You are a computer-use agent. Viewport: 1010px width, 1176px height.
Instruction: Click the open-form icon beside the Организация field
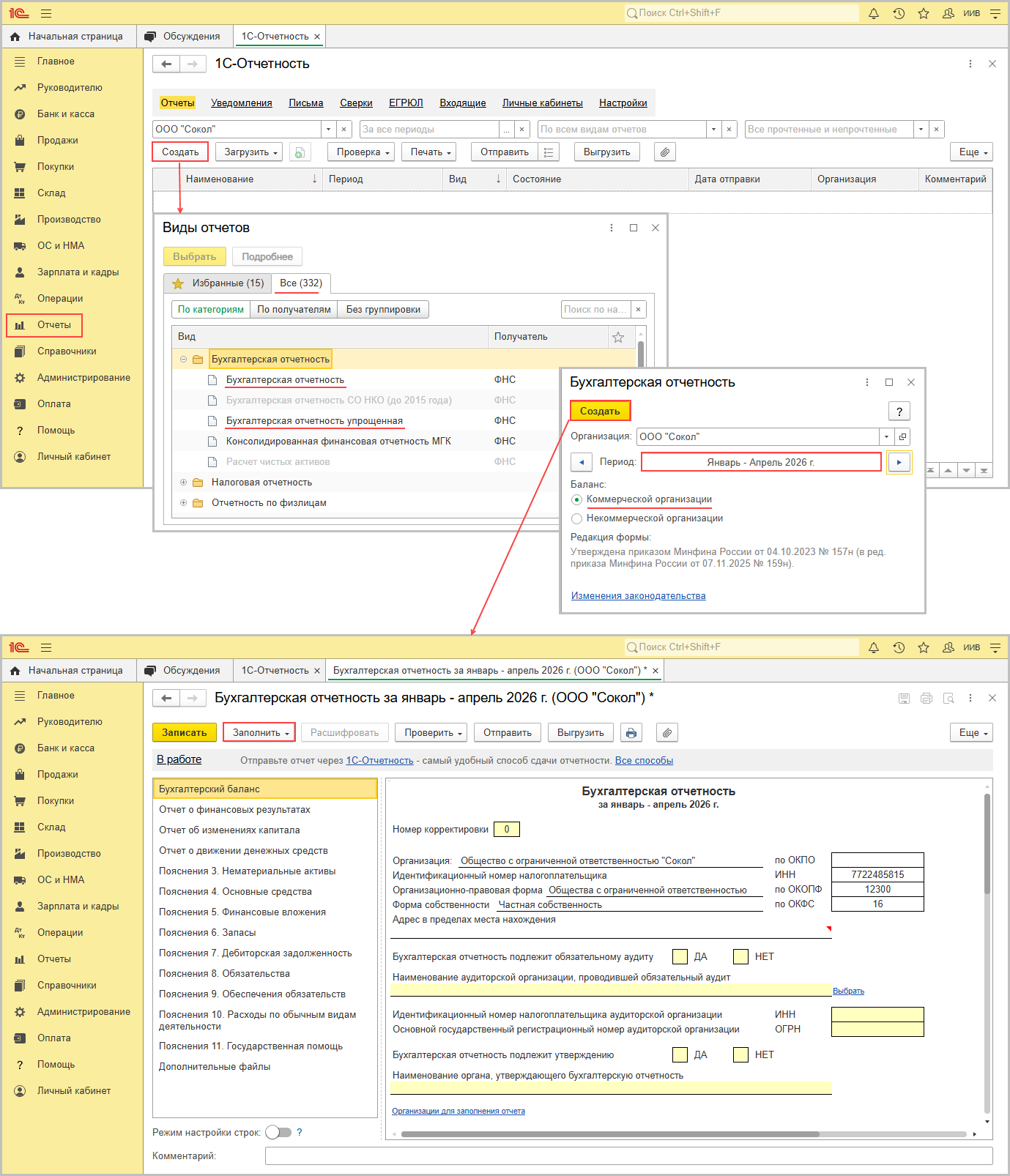pyautogui.click(x=902, y=437)
